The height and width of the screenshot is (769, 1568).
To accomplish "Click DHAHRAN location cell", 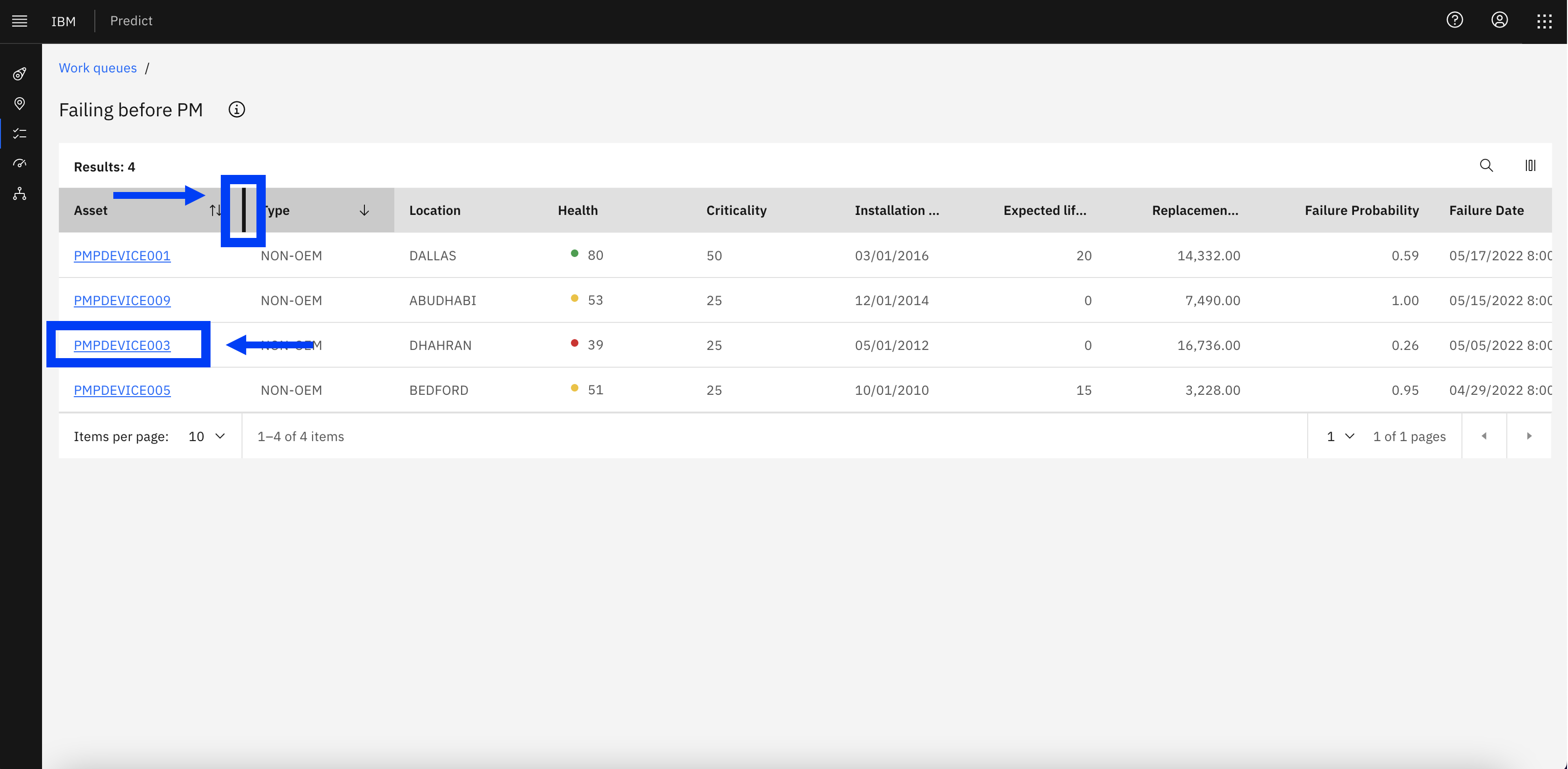I will (440, 345).
